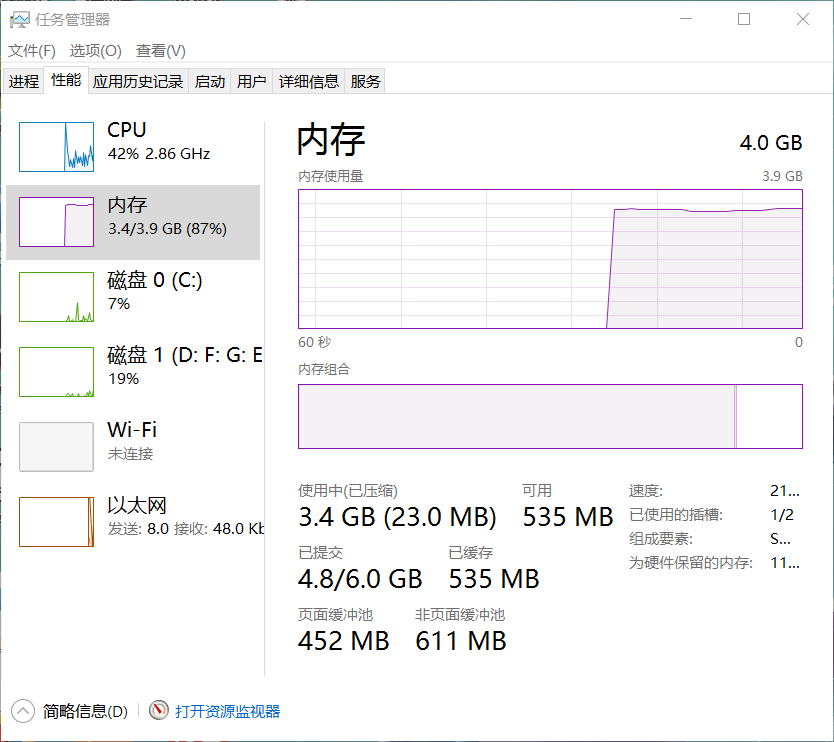
Task: Click the Task Manager app icon in title bar
Action: point(19,19)
